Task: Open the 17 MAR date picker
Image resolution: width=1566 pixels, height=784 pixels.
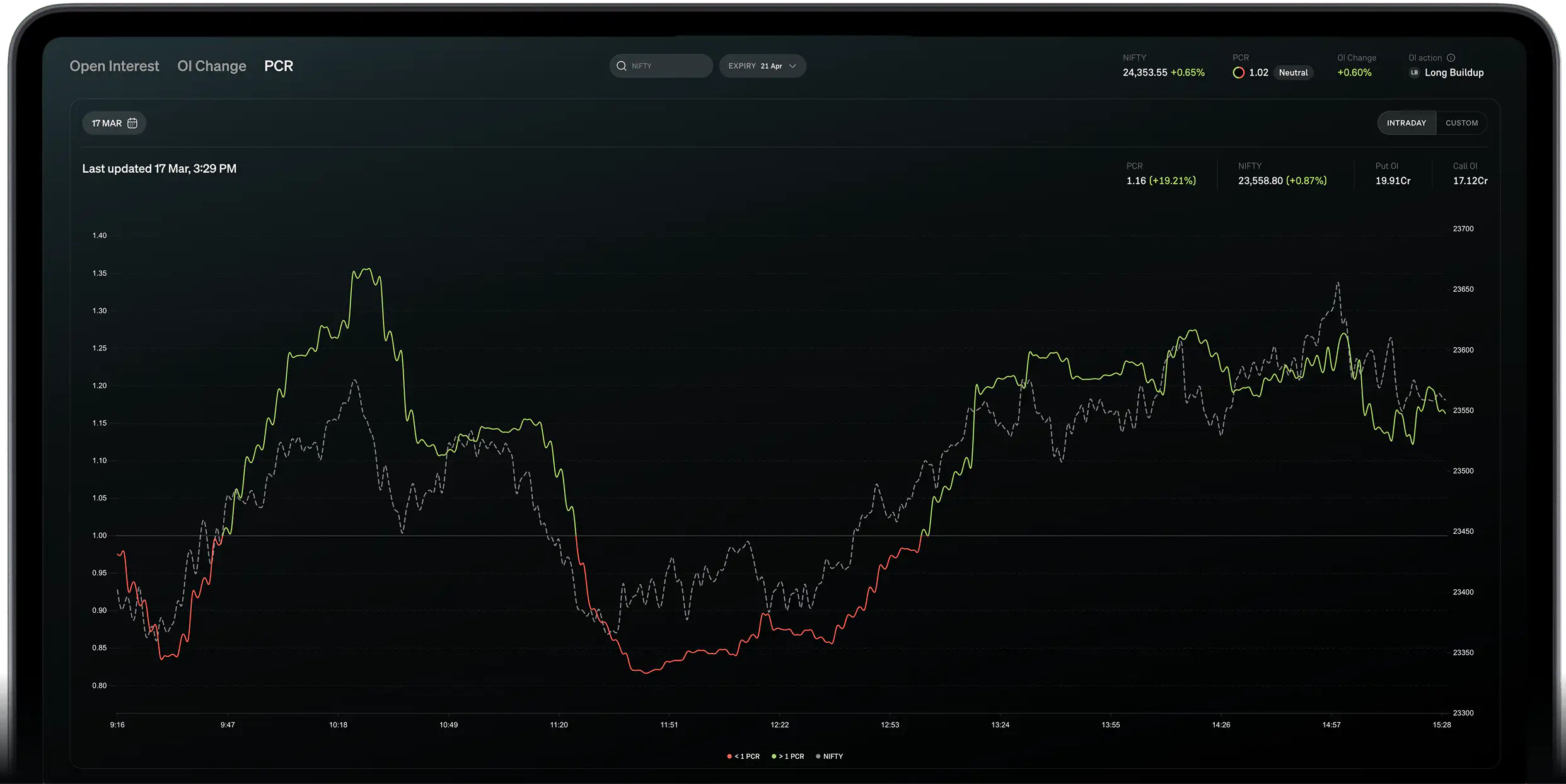Action: coord(114,123)
